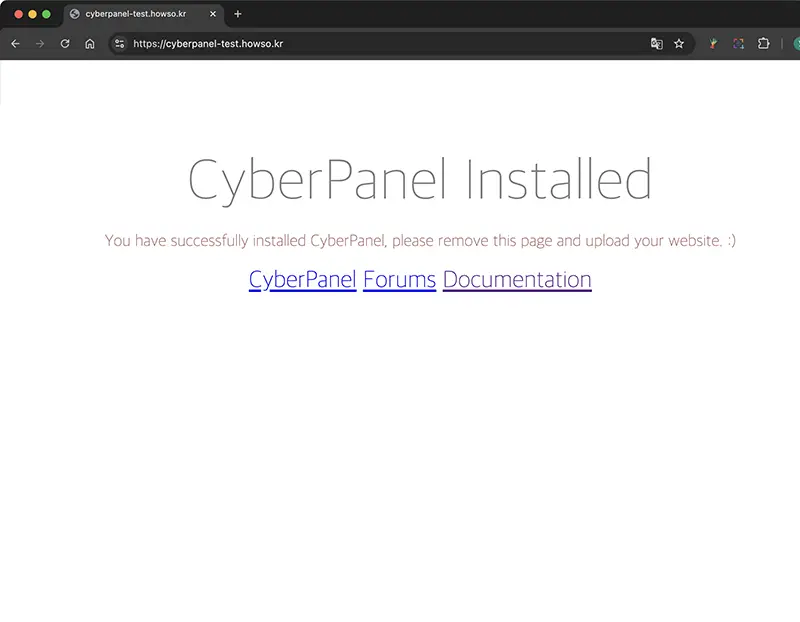Click the CyberPanel Installed heading
Screen dimensions: 800x622
click(420, 180)
